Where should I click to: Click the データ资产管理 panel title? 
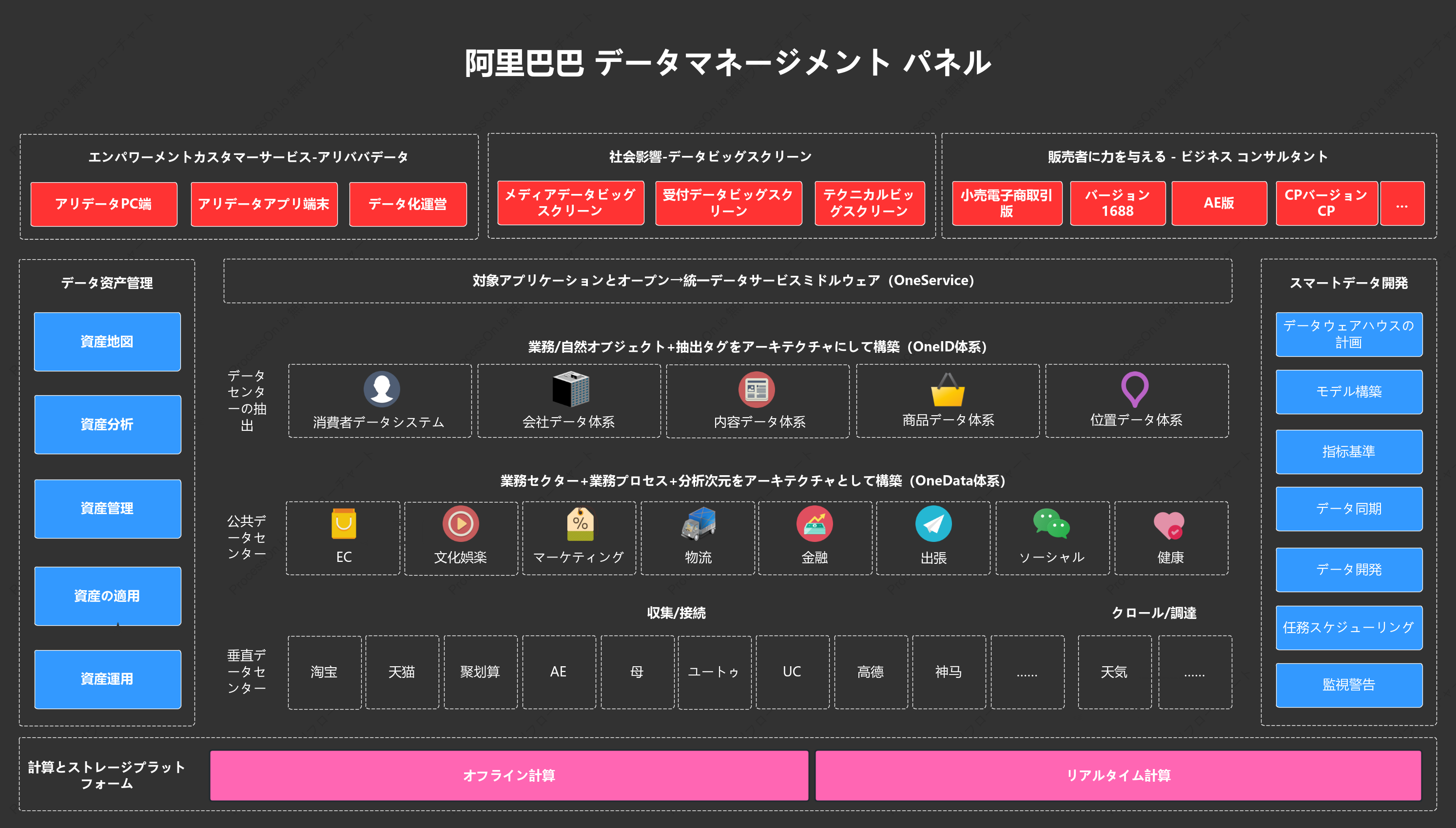tap(107, 283)
